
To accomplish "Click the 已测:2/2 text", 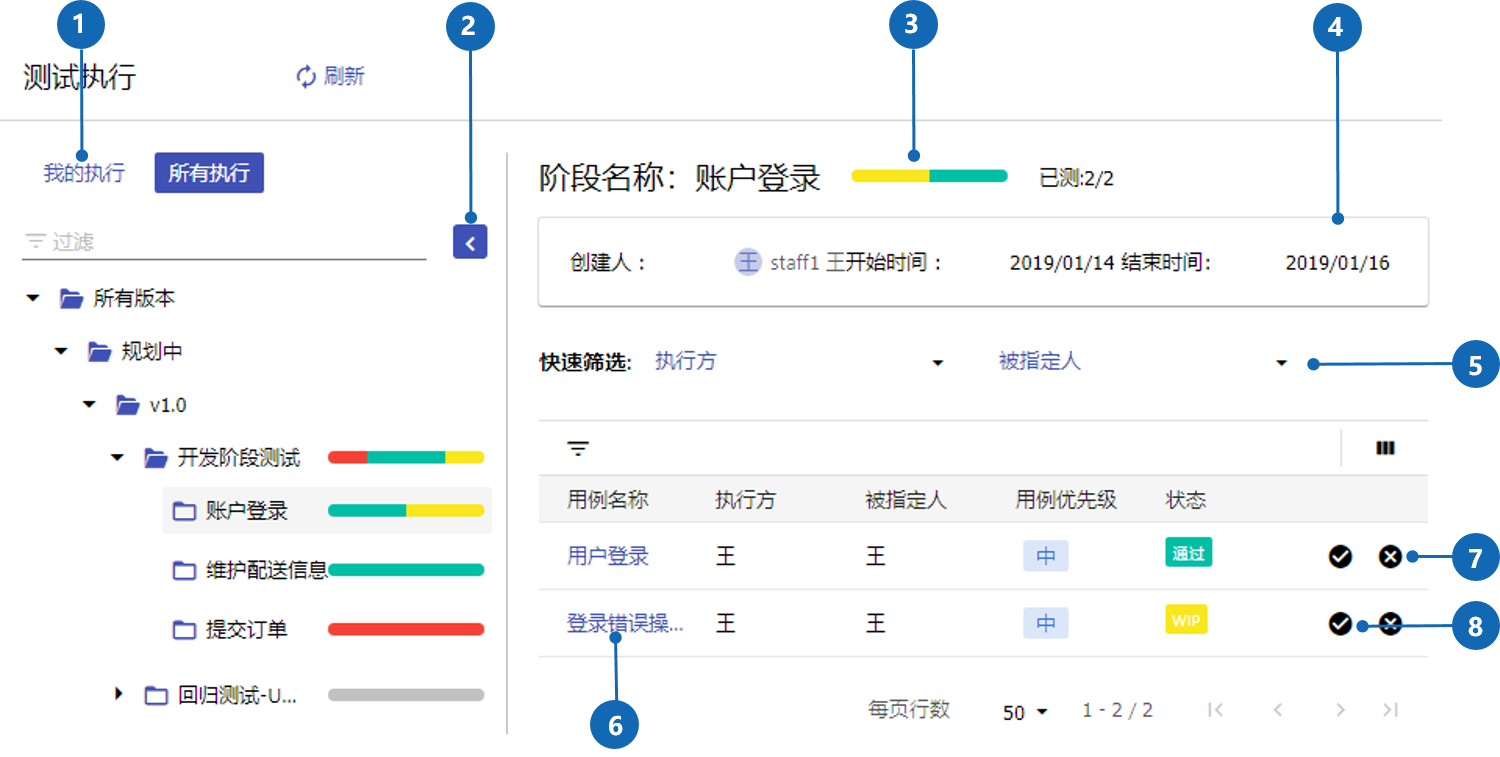I will [1077, 178].
